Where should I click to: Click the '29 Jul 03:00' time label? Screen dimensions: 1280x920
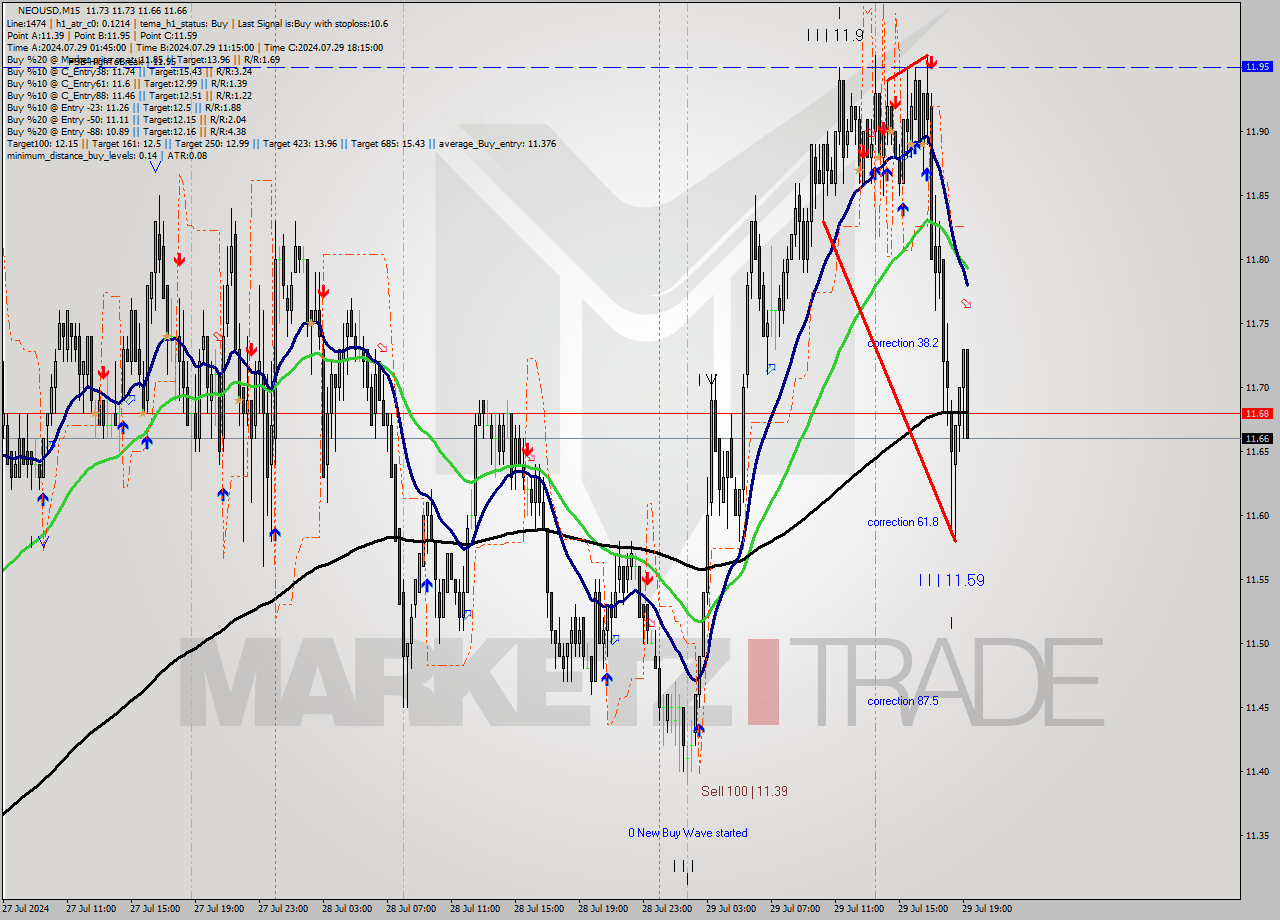coord(733,909)
